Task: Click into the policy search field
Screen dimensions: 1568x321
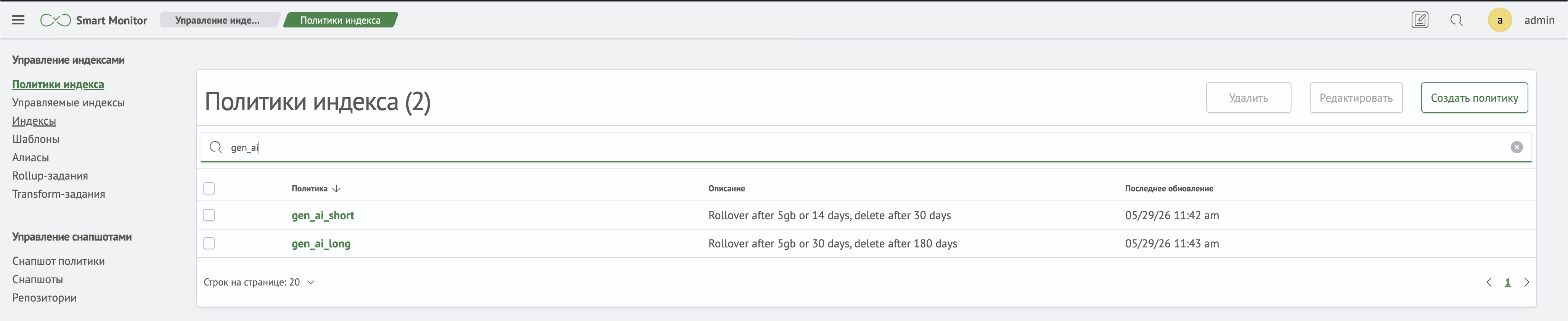Action: (864, 148)
